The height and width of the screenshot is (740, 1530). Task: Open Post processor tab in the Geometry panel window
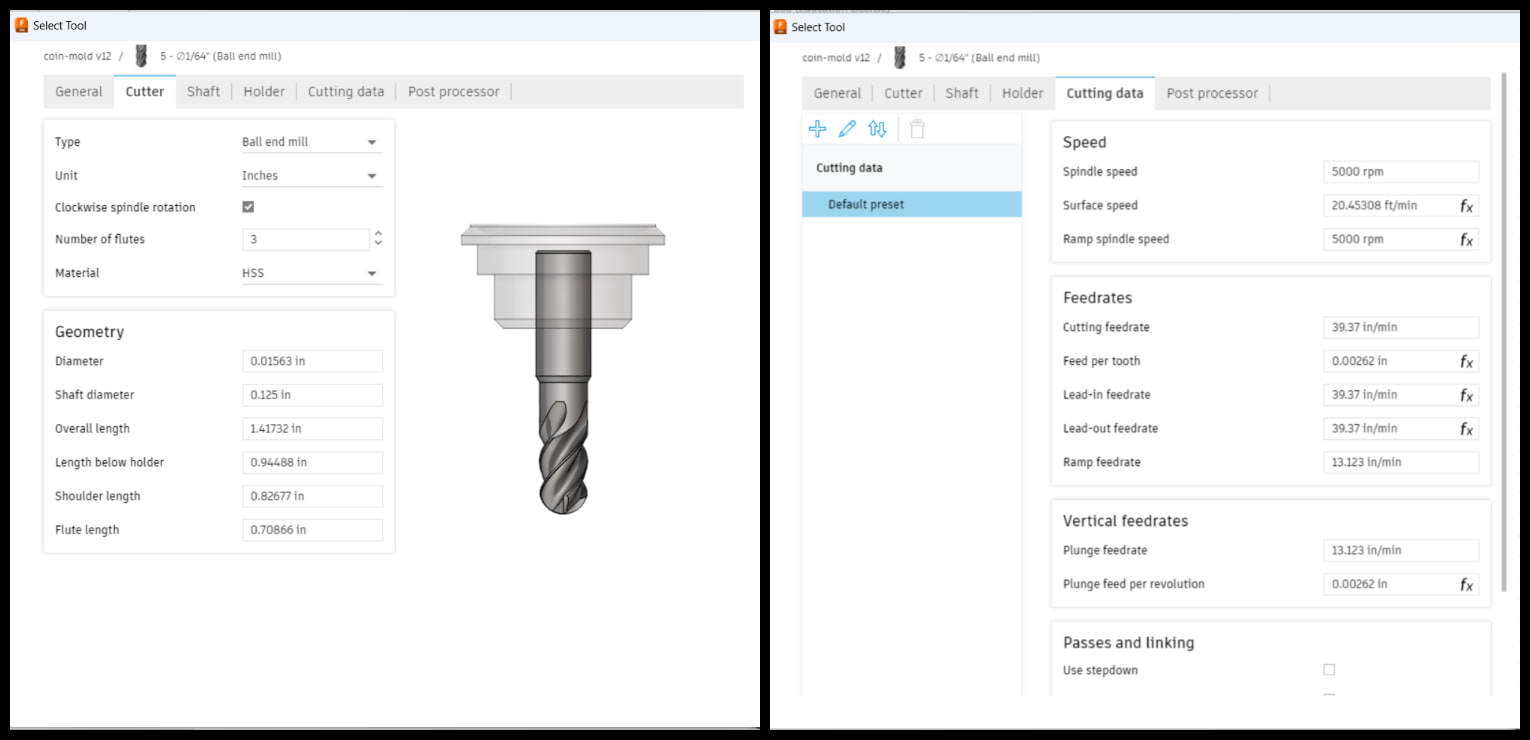click(x=453, y=92)
